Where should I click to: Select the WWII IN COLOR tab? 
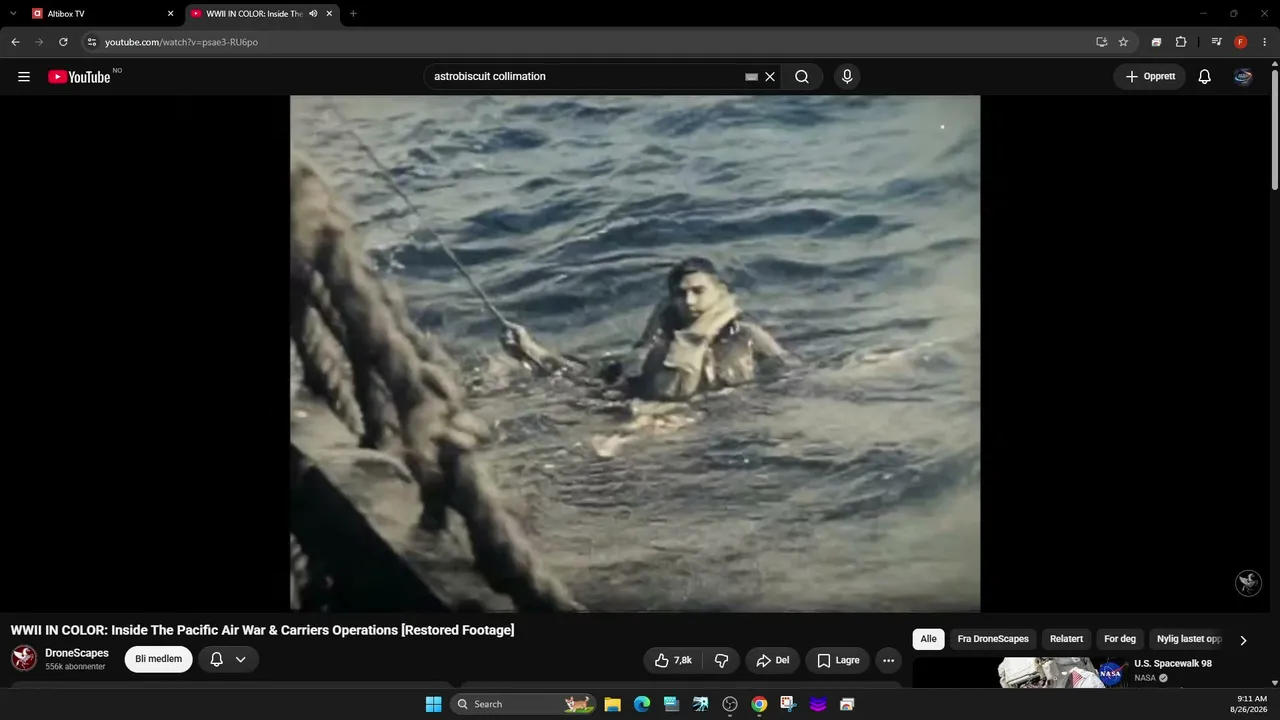pyautogui.click(x=262, y=14)
